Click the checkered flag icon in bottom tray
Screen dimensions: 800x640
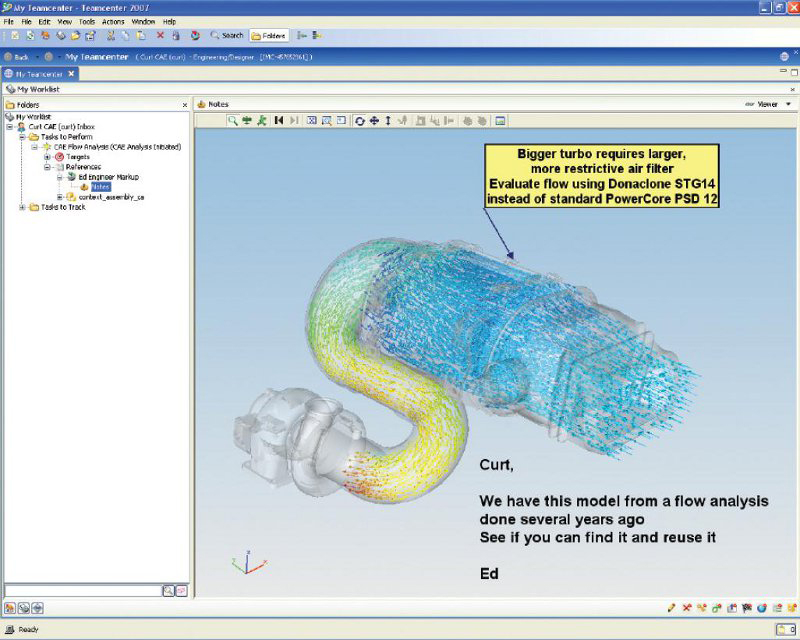(747, 607)
